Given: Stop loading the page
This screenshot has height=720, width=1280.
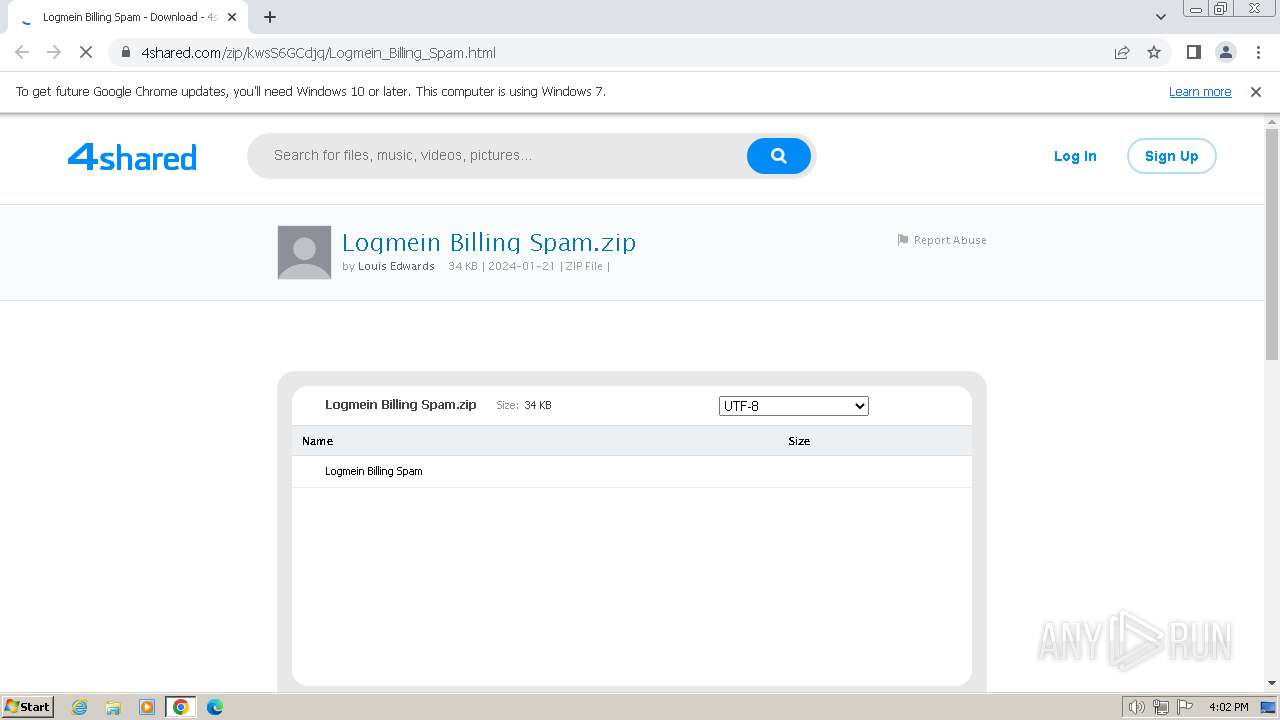Looking at the screenshot, I should click(86, 52).
